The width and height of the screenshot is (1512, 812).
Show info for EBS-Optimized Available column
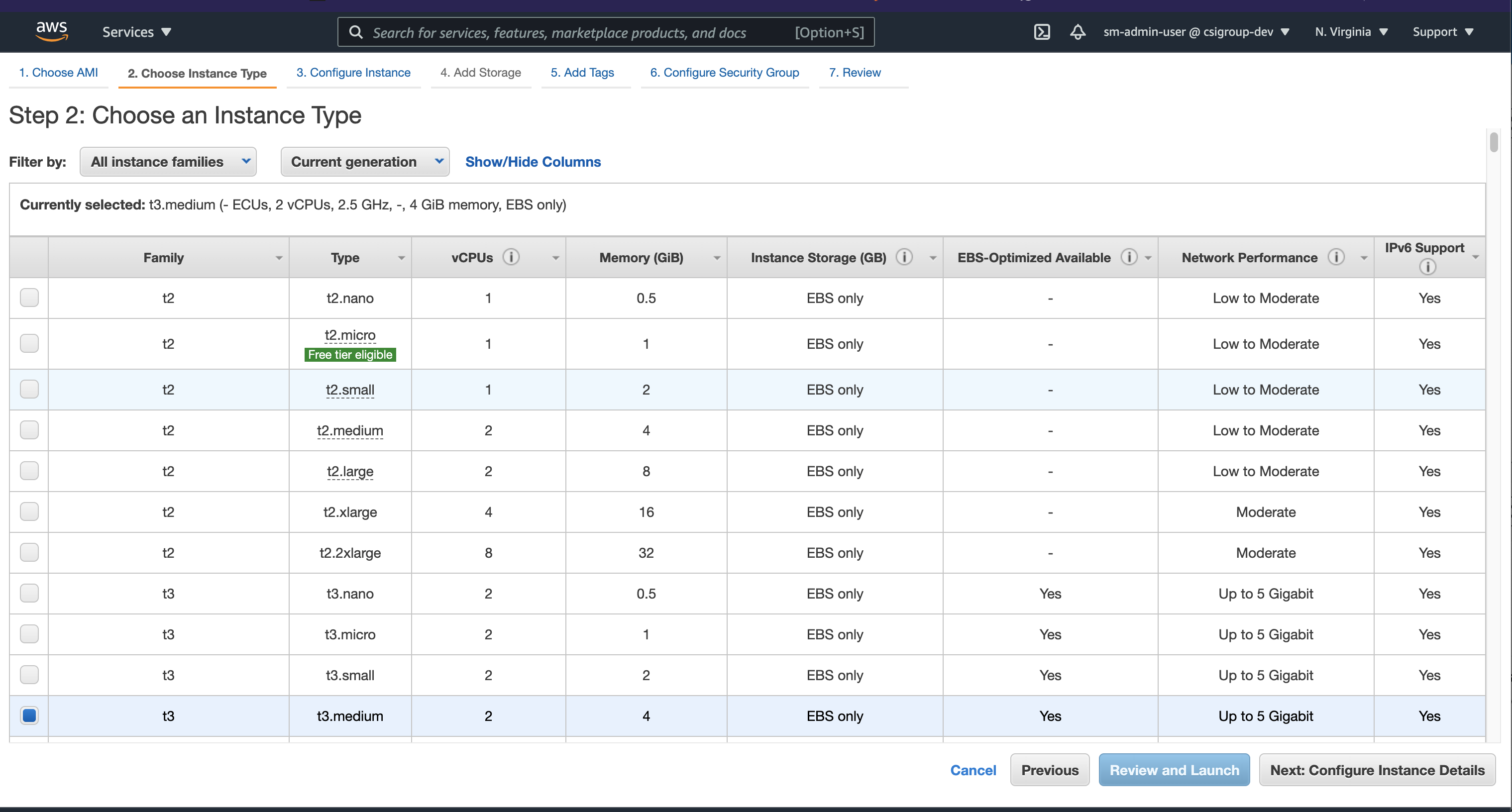[x=1129, y=257]
